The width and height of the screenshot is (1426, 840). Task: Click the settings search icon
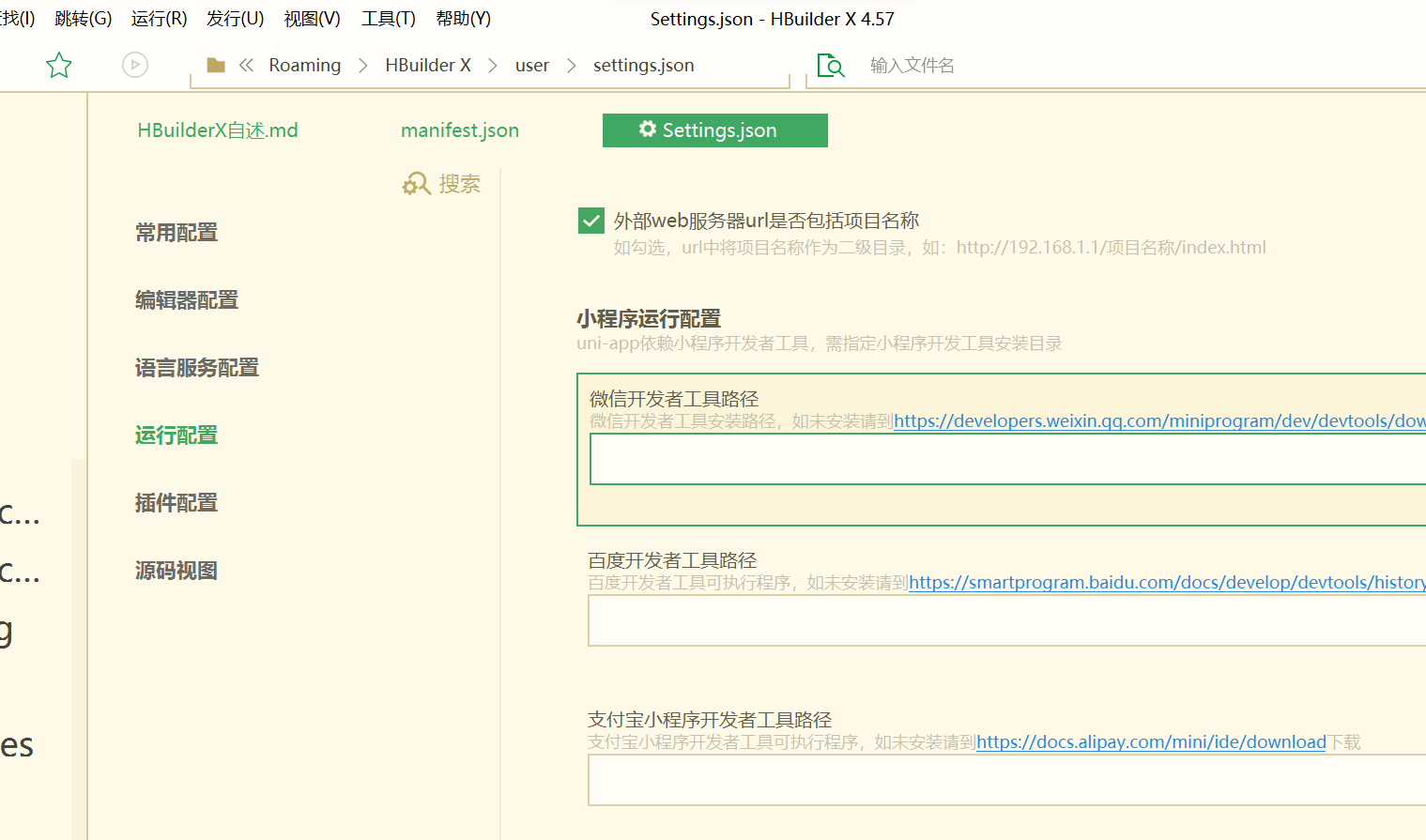416,184
